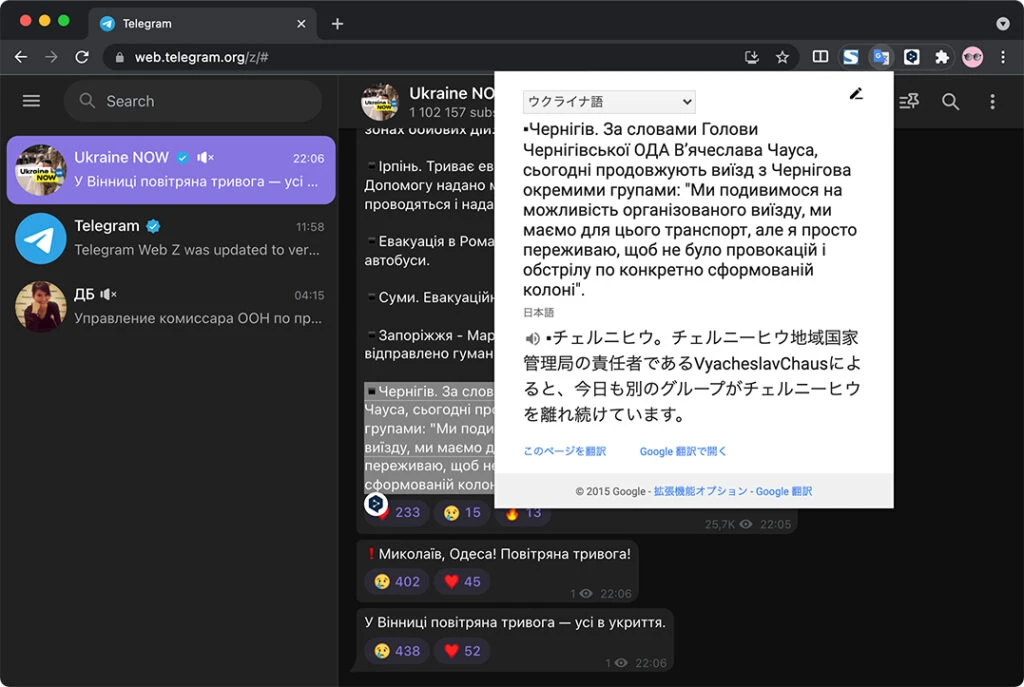Open Chrome's three-dot menu
The image size is (1024, 687).
coord(1003,57)
